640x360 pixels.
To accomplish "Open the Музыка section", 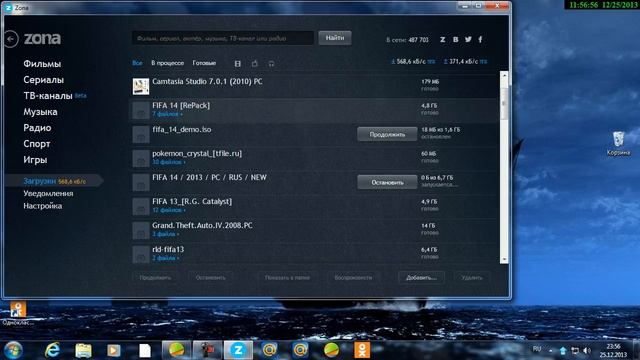I will tap(40, 112).
